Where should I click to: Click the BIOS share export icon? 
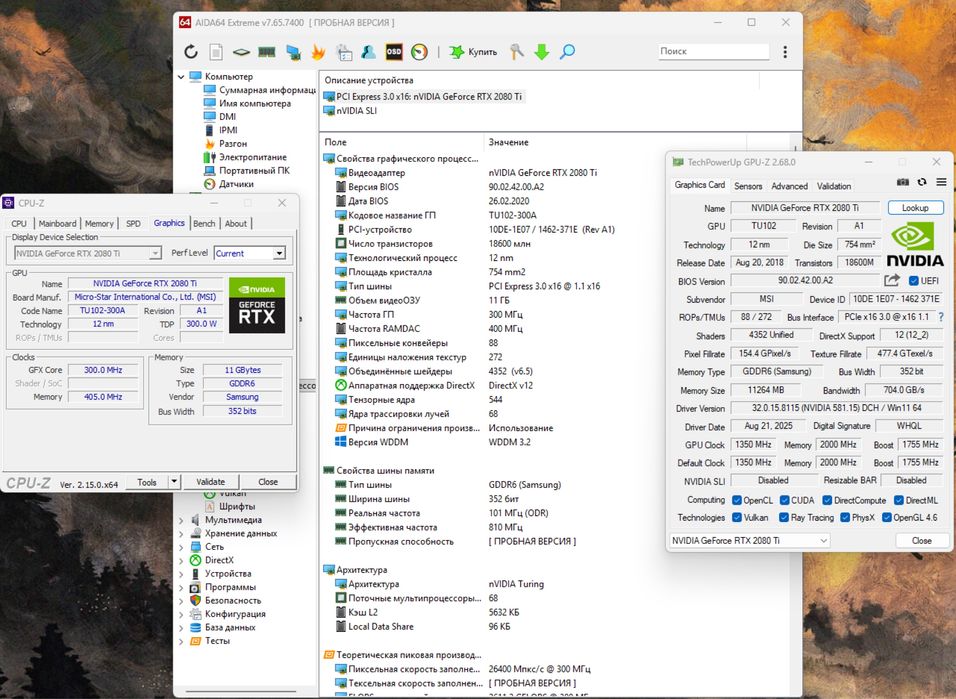(892, 281)
